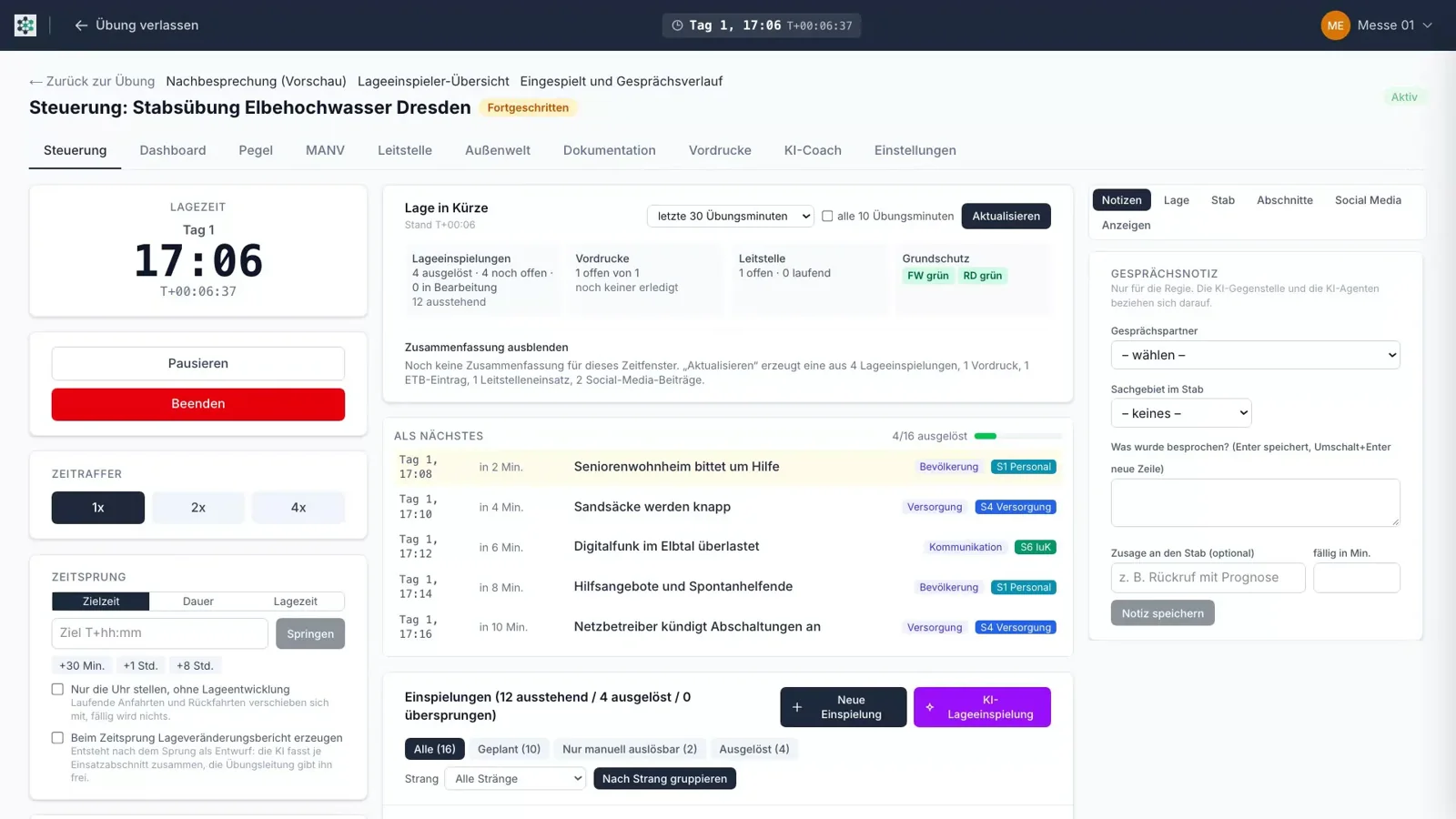
Task: Open the letzte 30 Übungsminuten dropdown
Action: coord(731,217)
